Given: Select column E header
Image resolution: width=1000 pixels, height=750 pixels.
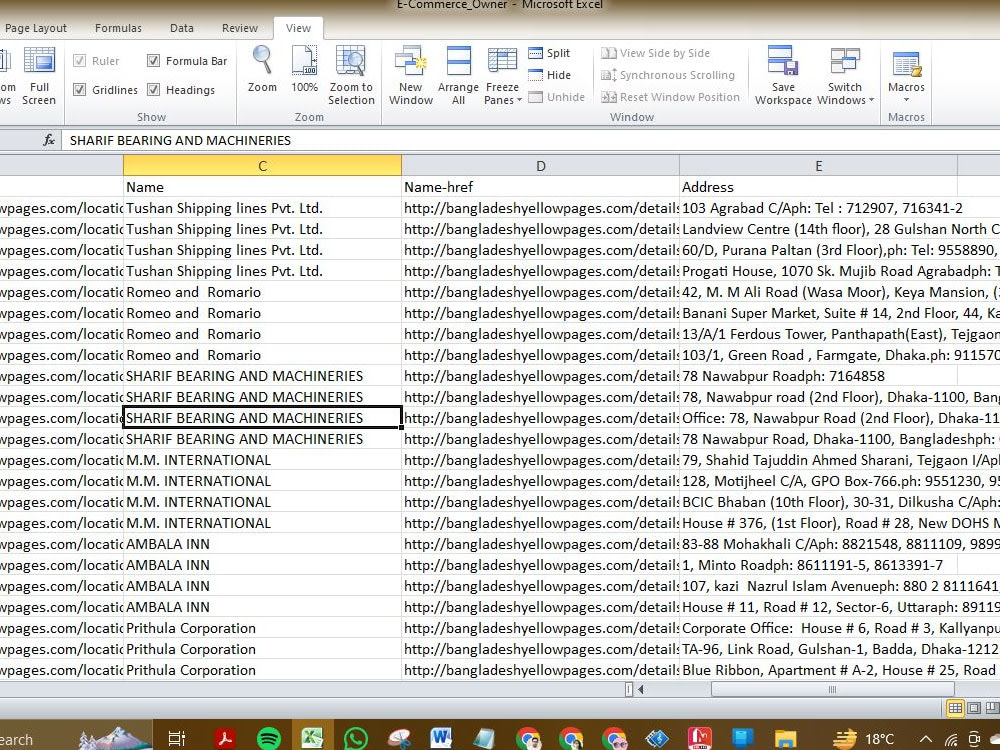Looking at the screenshot, I should (x=818, y=166).
